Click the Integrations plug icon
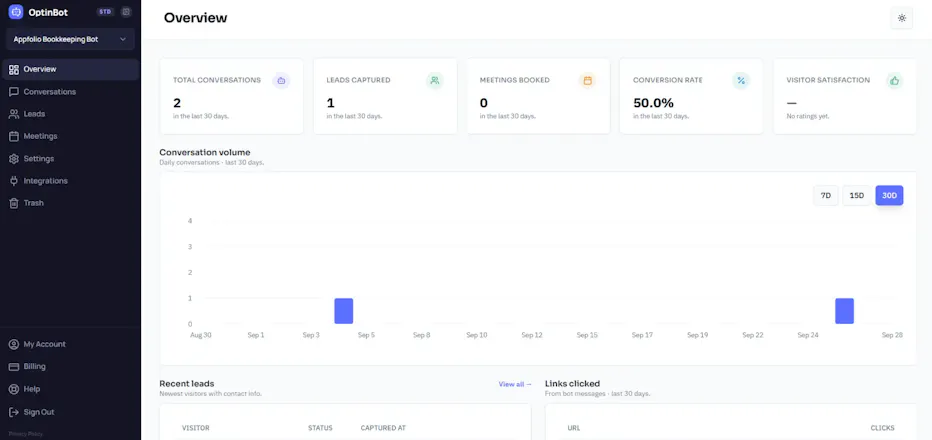This screenshot has width=932, height=440. (14, 181)
